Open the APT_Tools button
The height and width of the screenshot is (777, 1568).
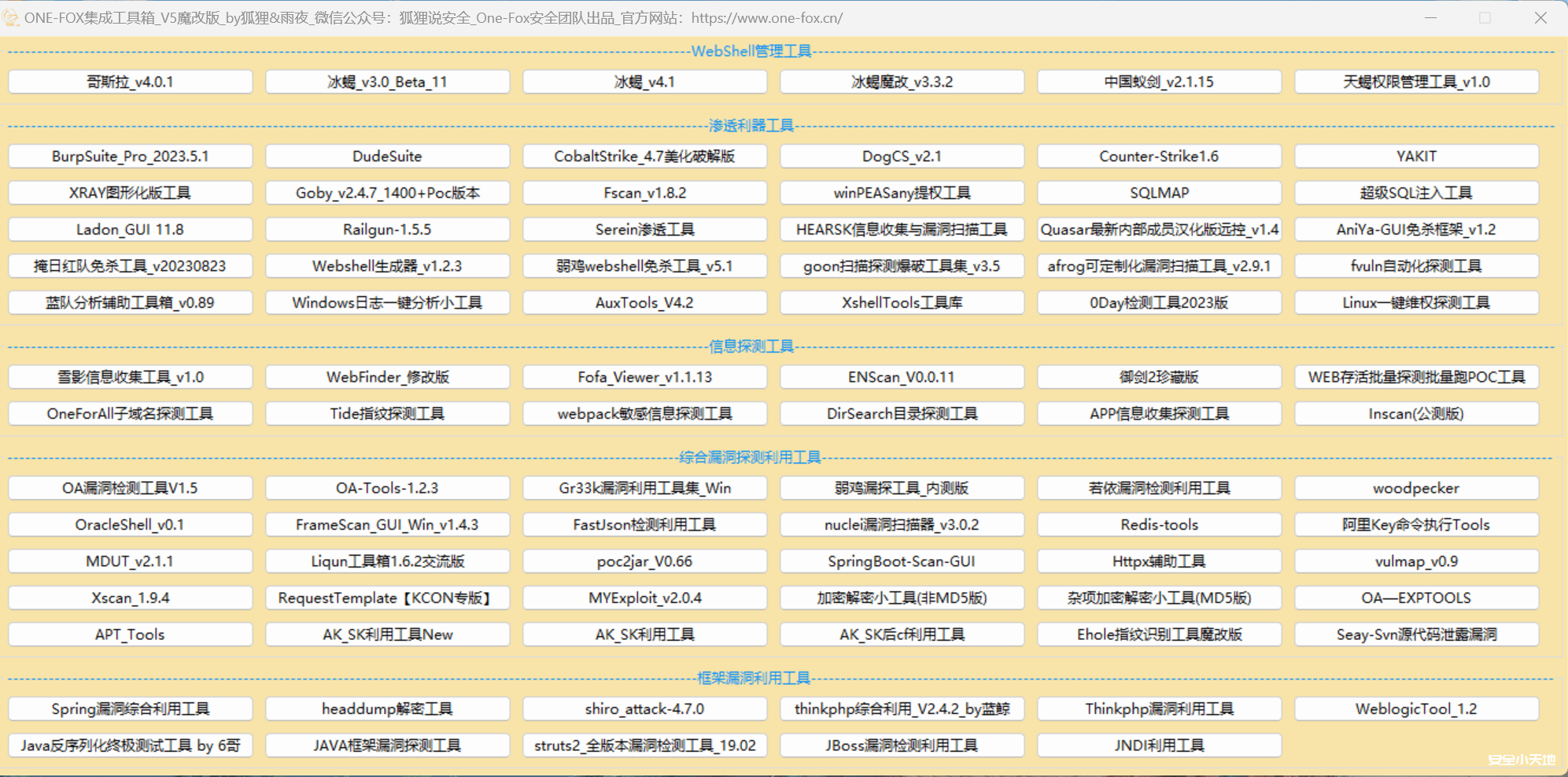tap(130, 635)
